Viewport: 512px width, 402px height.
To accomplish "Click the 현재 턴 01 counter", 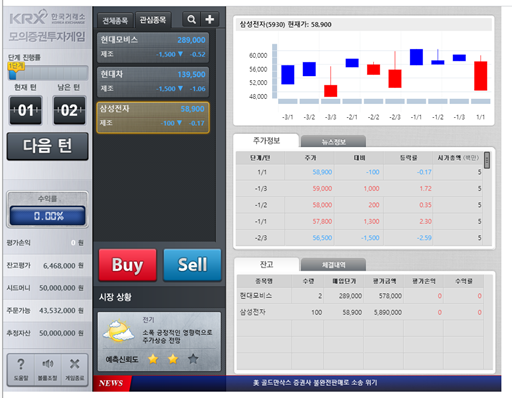I will tap(26, 110).
